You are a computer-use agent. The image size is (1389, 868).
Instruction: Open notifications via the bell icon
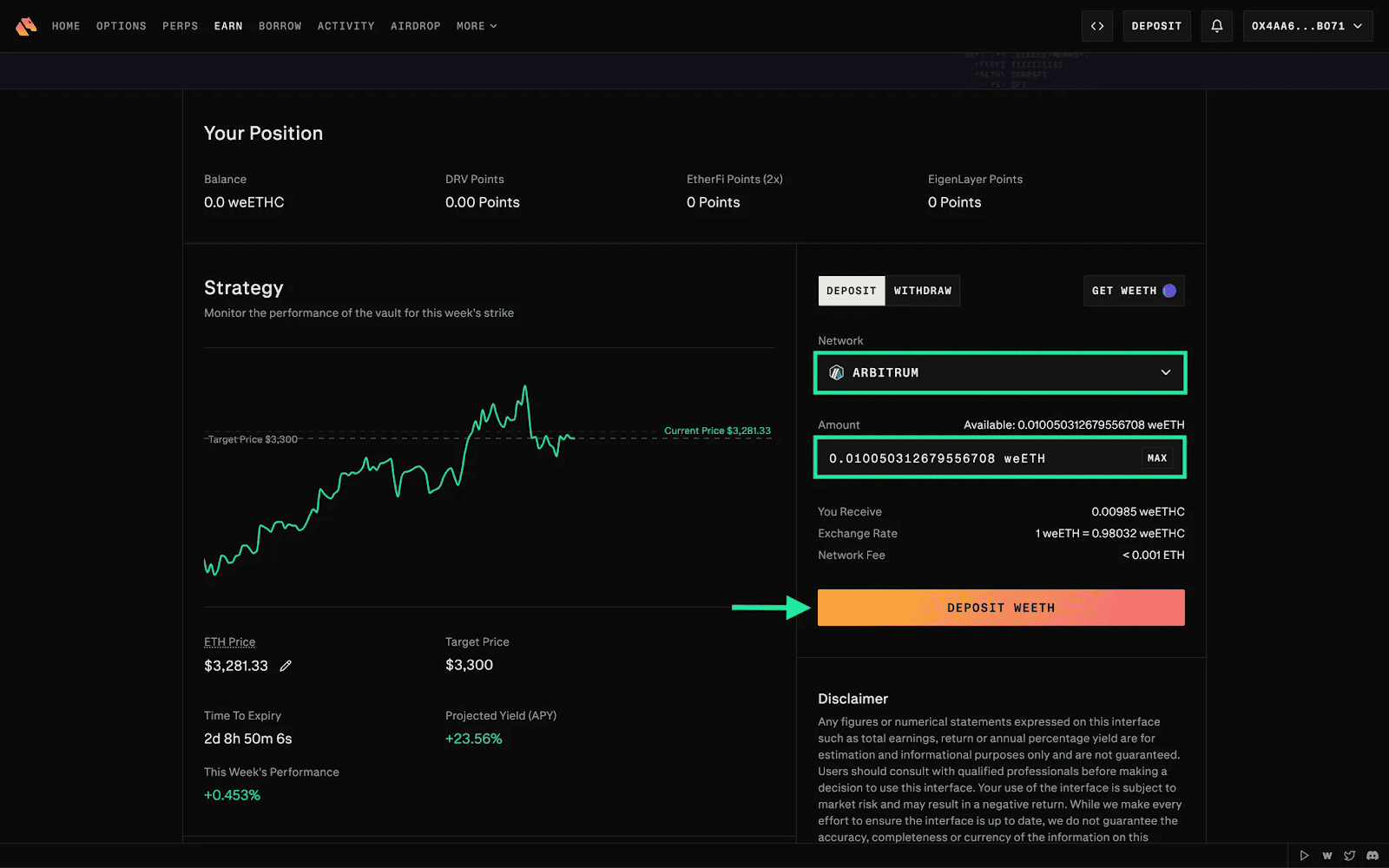[x=1216, y=26]
